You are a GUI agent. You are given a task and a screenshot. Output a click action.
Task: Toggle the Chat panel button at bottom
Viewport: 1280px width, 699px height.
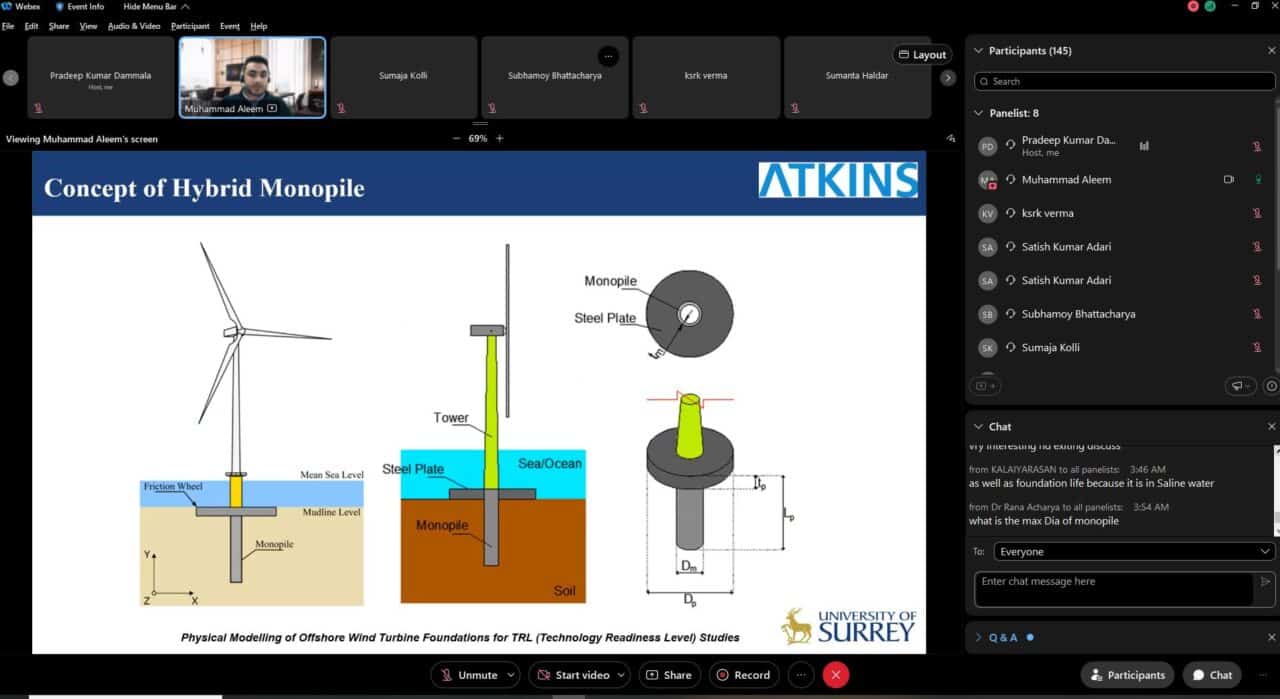1212,675
